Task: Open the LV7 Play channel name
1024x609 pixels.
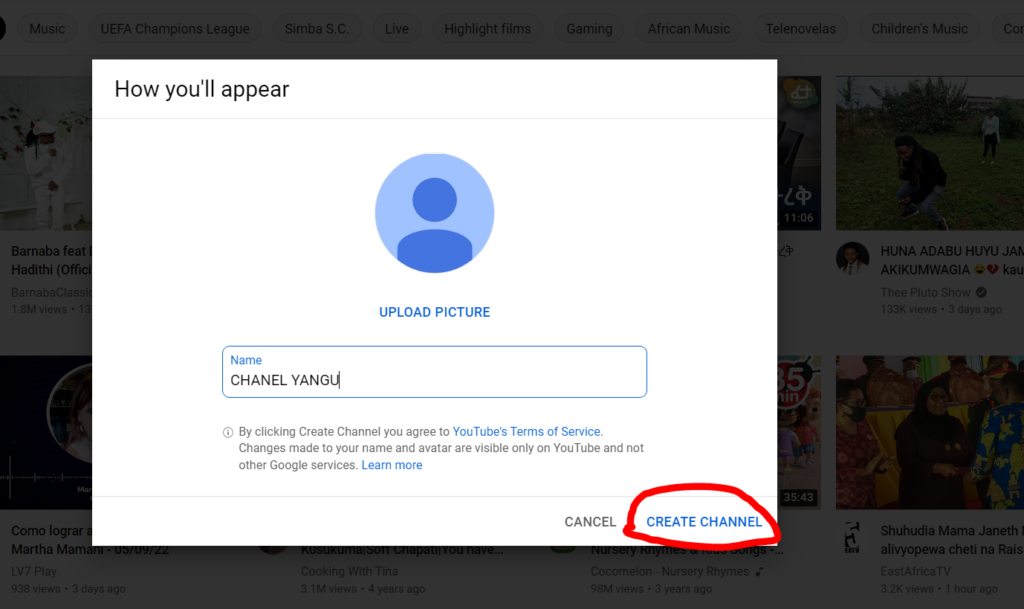Action: 34,571
